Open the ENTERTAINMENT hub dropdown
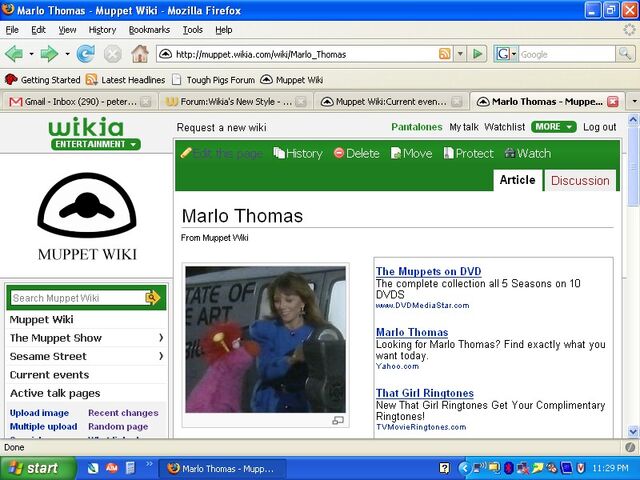This screenshot has height=480, width=640. (x=96, y=144)
